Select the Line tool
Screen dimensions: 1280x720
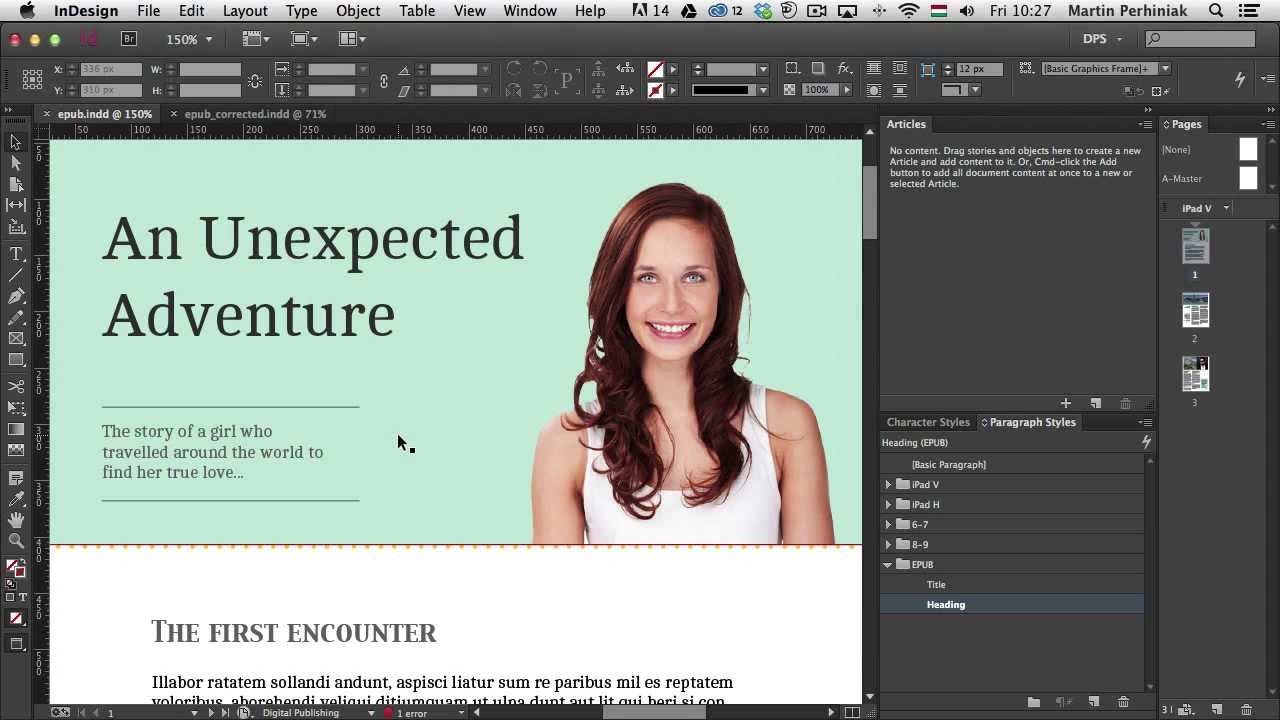pyautogui.click(x=16, y=275)
